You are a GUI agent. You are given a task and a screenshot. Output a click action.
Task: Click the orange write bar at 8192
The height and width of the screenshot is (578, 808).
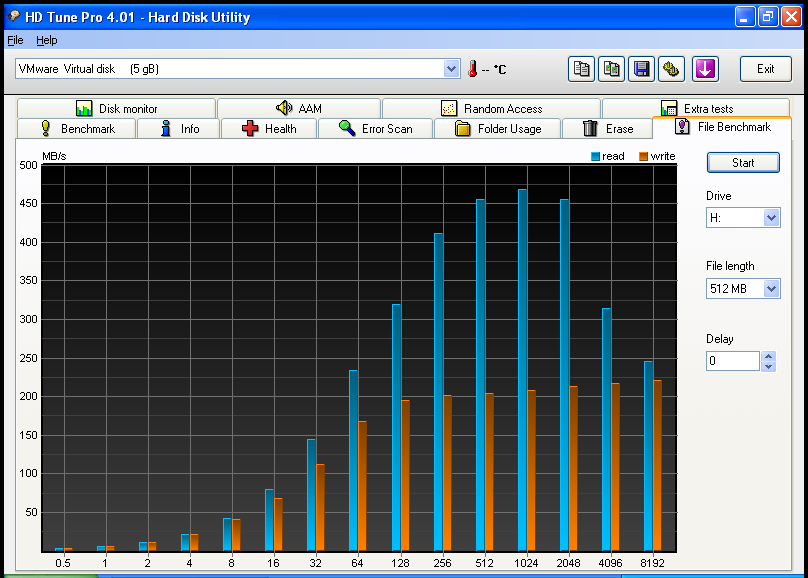pyautogui.click(x=657, y=466)
